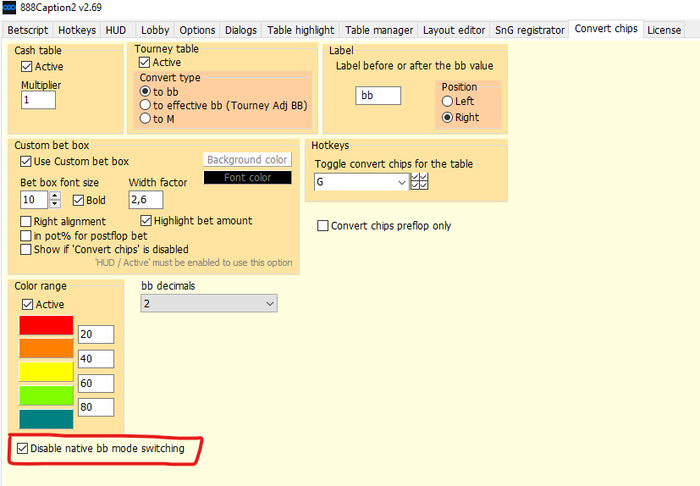
Task: Pick the yellow color range swatch
Action: (x=46, y=372)
